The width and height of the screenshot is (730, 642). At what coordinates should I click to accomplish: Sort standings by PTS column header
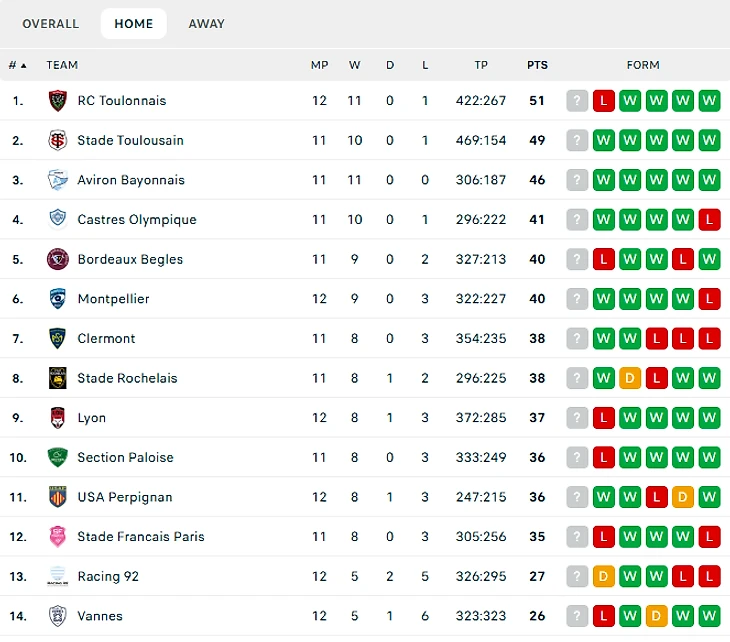click(537, 65)
